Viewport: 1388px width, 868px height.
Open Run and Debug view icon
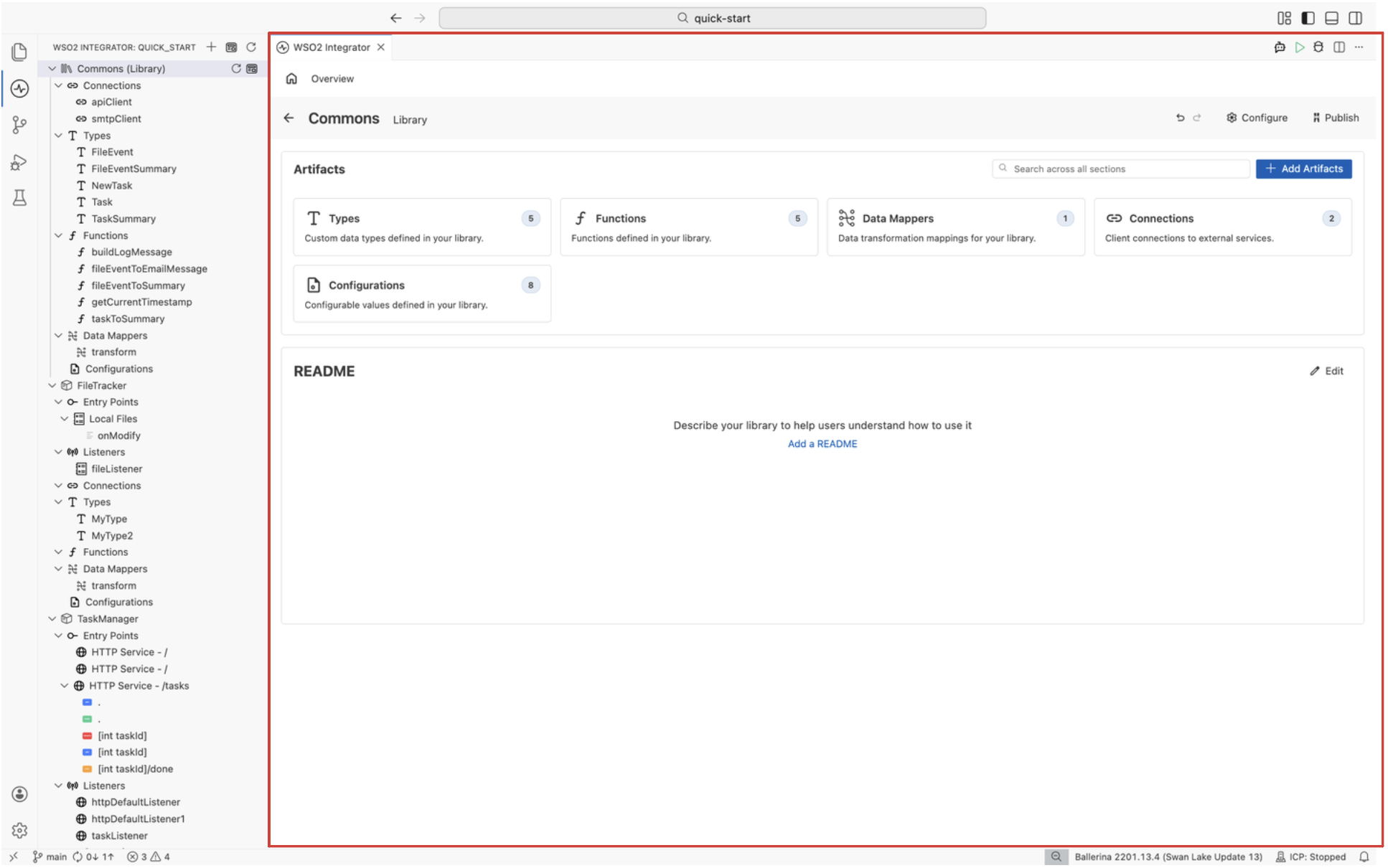click(x=19, y=162)
